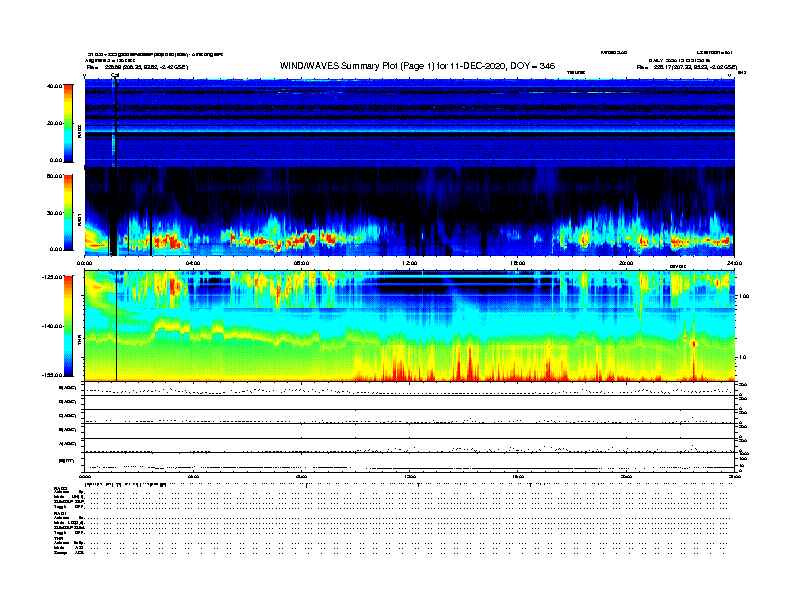Click the topmost line-plot strip under TNR
Image resolution: width=792 pixels, height=612 pixels.
pyautogui.click(x=410, y=389)
